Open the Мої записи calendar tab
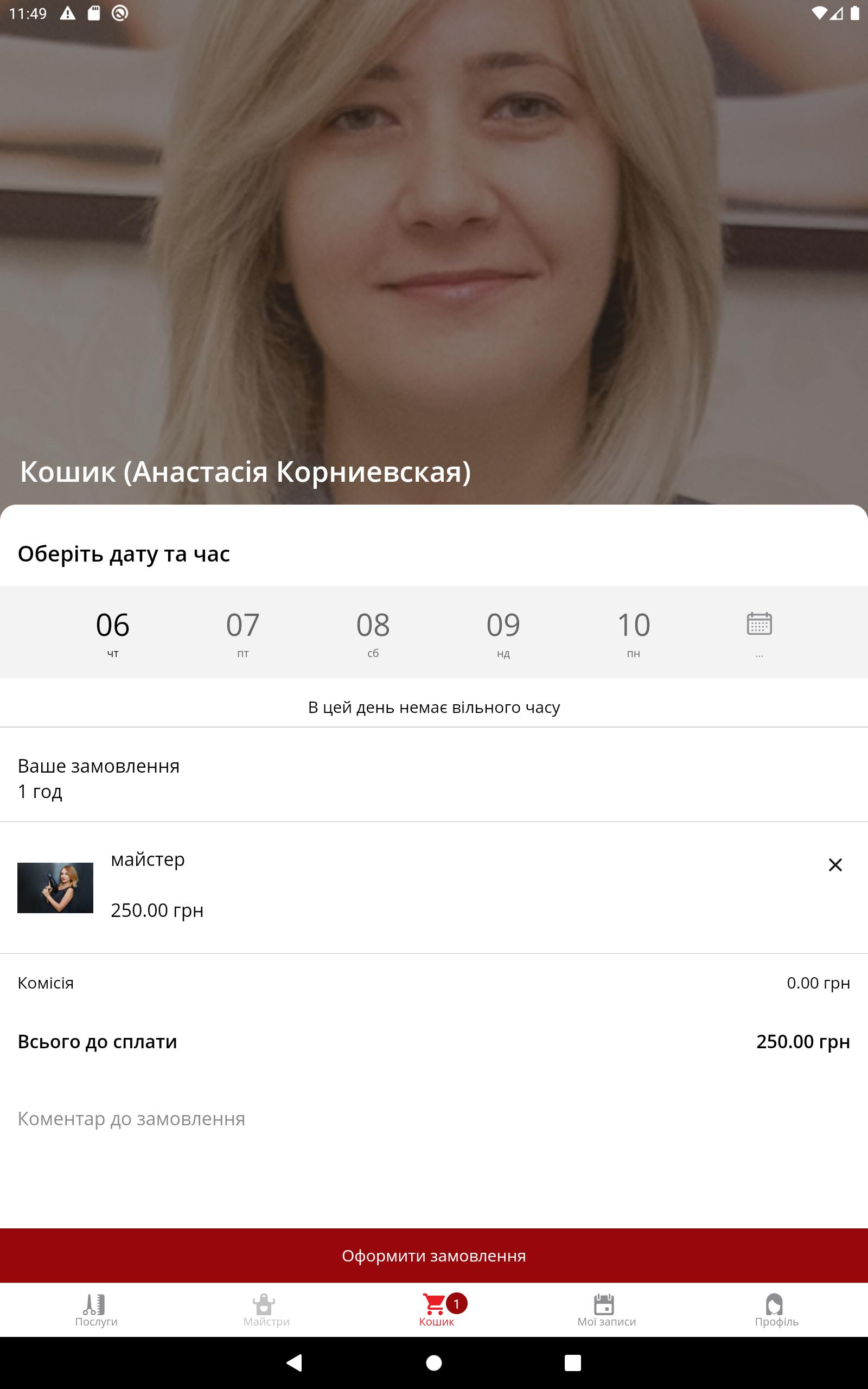 tap(606, 1310)
